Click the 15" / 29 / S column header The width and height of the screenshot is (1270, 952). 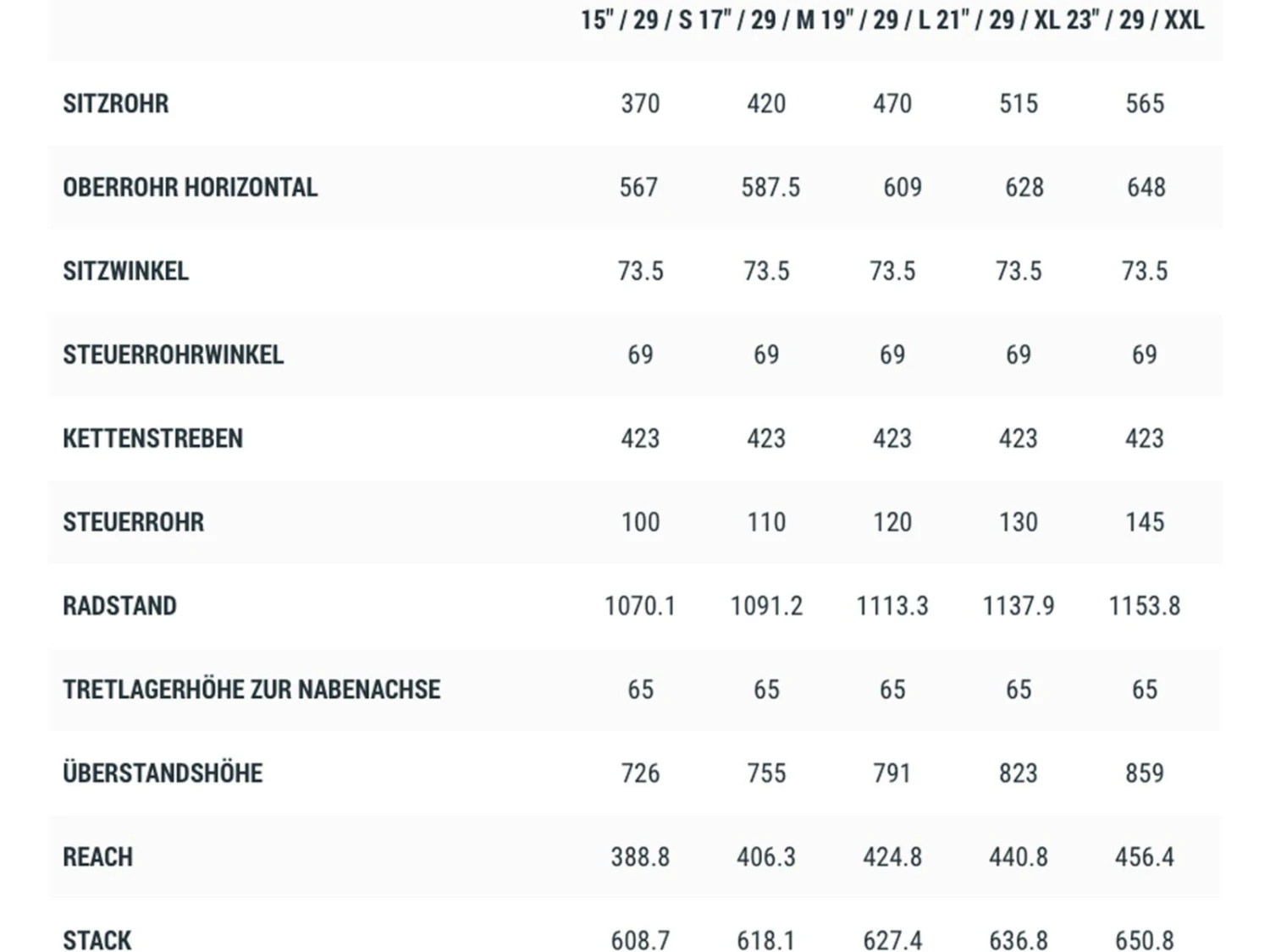(x=636, y=20)
